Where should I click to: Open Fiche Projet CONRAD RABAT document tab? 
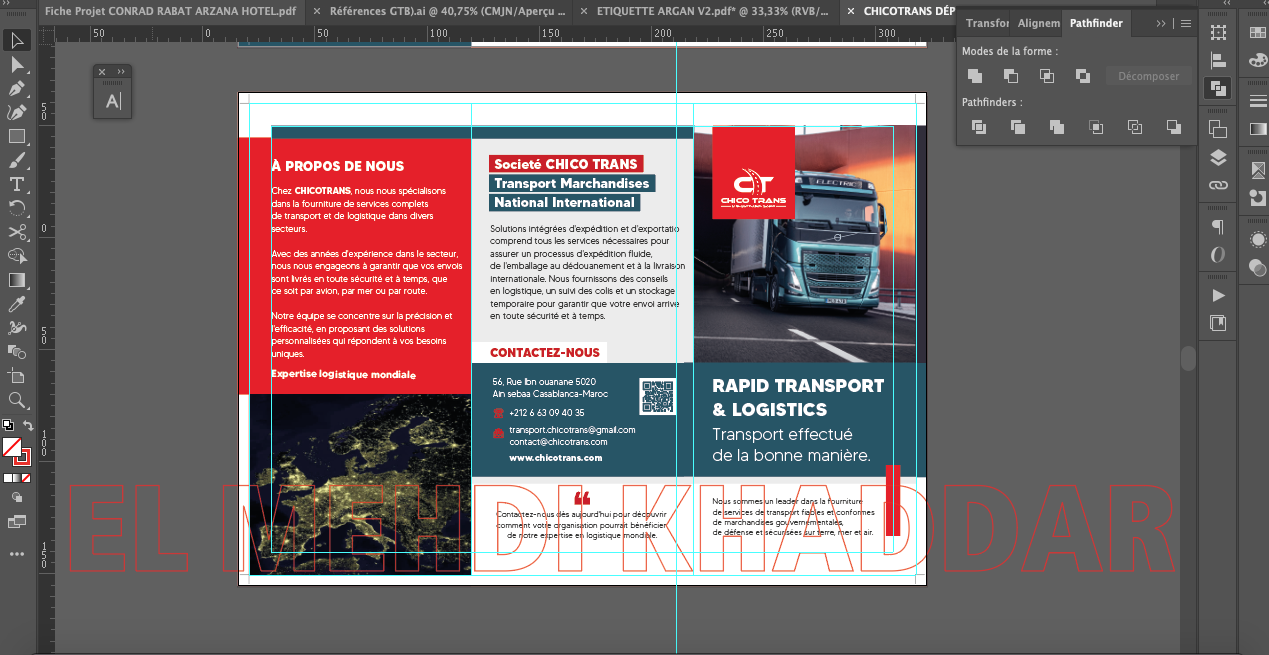click(x=171, y=12)
